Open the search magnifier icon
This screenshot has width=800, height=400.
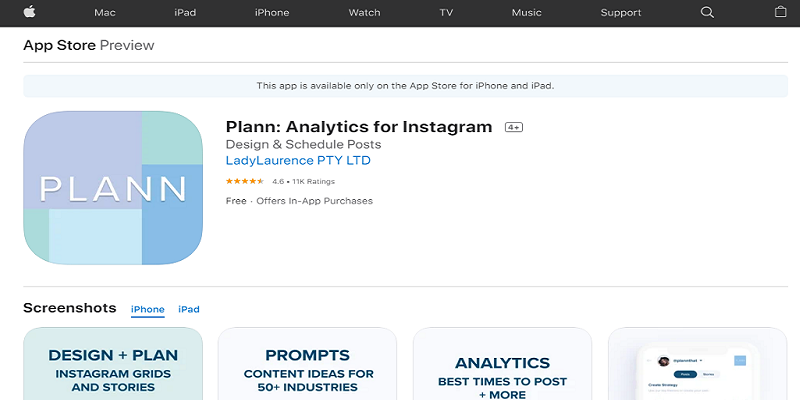[707, 12]
